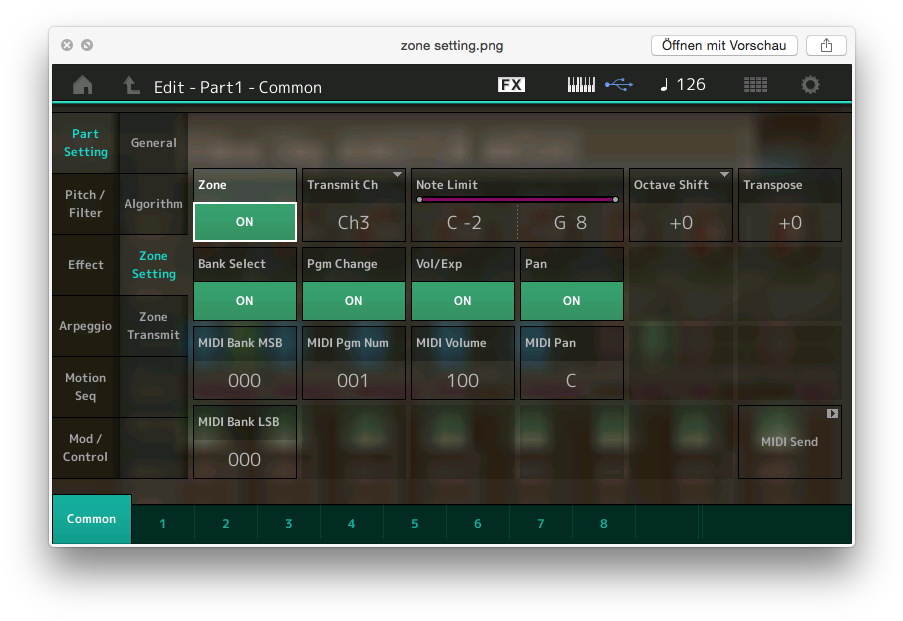Toggle Bank Select ON switch
This screenshot has height=621, width=903.
[x=245, y=300]
